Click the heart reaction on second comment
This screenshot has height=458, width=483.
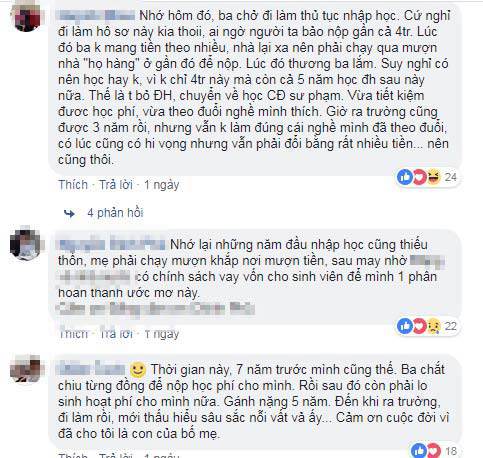pyautogui.click(x=419, y=326)
